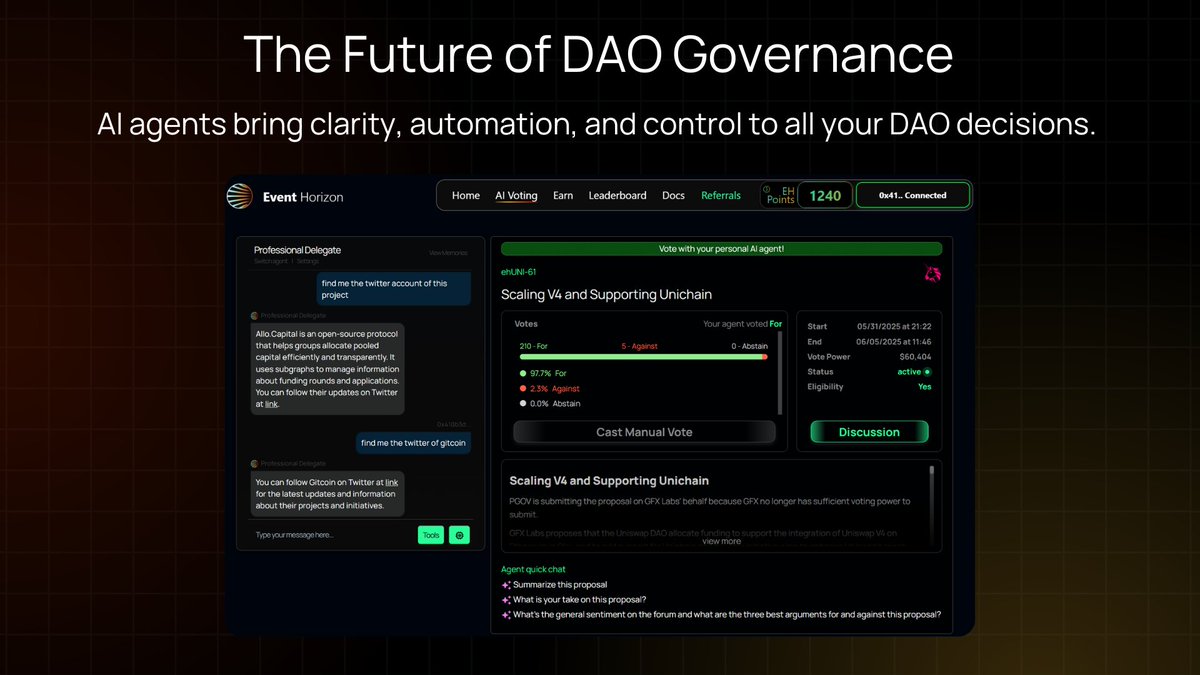Click the sparkle icon beside general sentiment question
Viewport: 1200px width, 675px height.
(x=506, y=615)
